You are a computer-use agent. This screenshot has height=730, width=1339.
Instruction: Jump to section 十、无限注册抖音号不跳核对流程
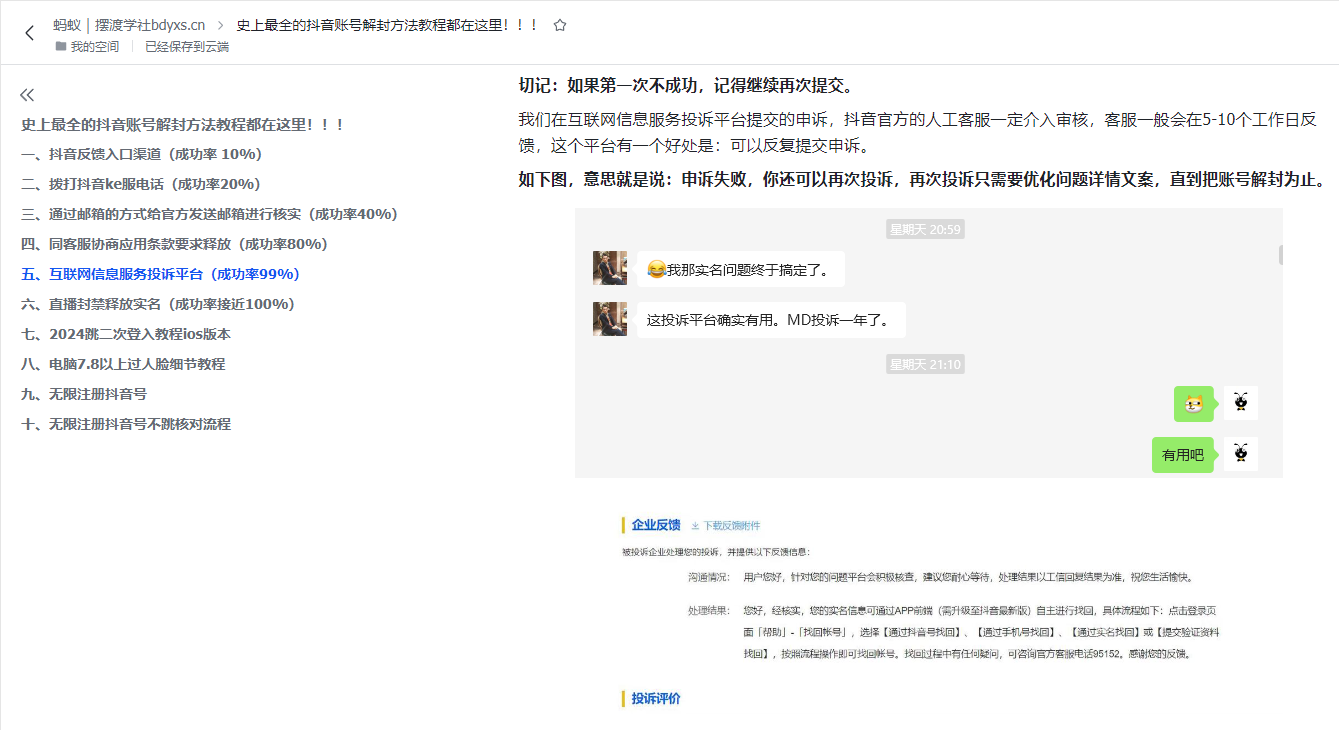tap(126, 425)
